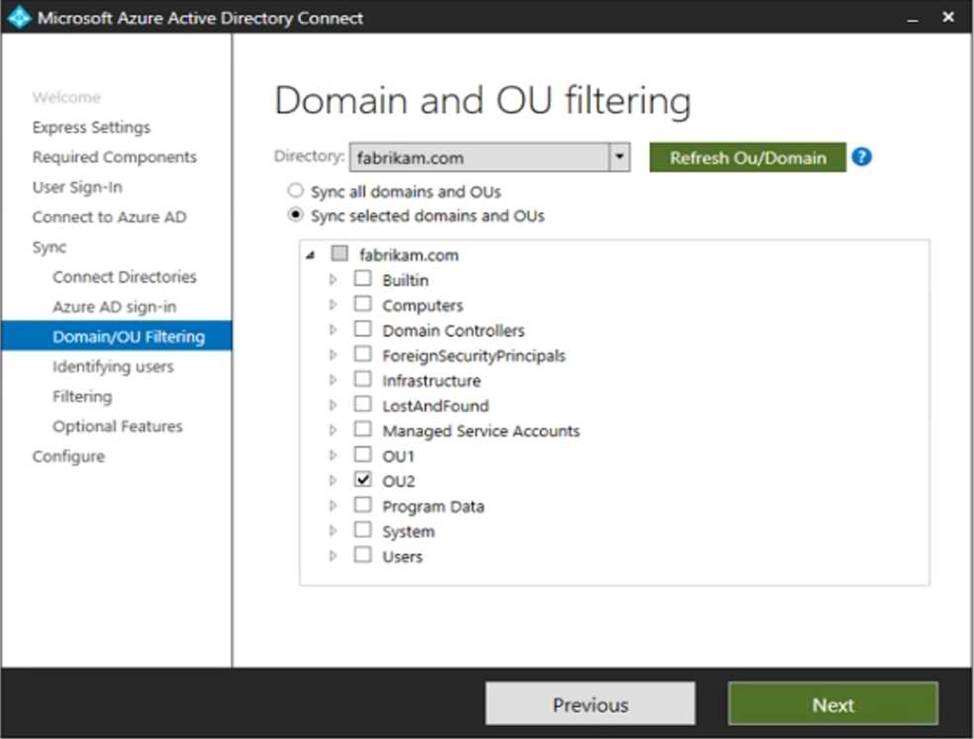The image size is (974, 739).
Task: Check the LostAndFound checkbox
Action: click(363, 404)
